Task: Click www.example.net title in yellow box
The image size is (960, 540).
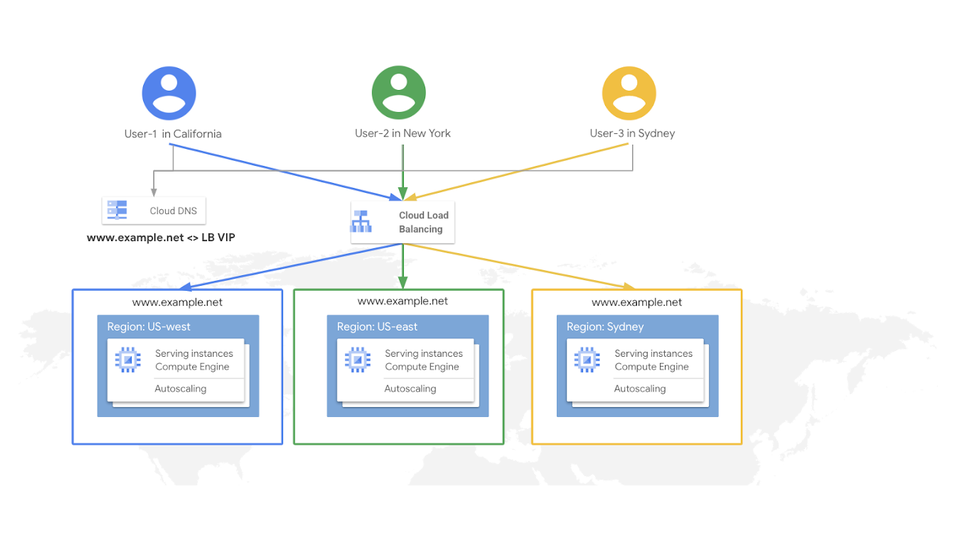Action: [637, 302]
